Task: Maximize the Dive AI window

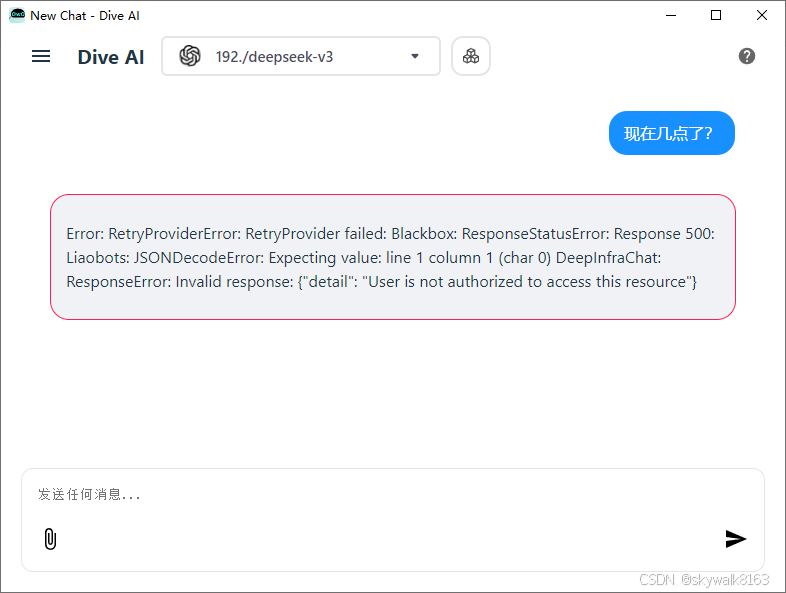Action: pyautogui.click(x=716, y=16)
